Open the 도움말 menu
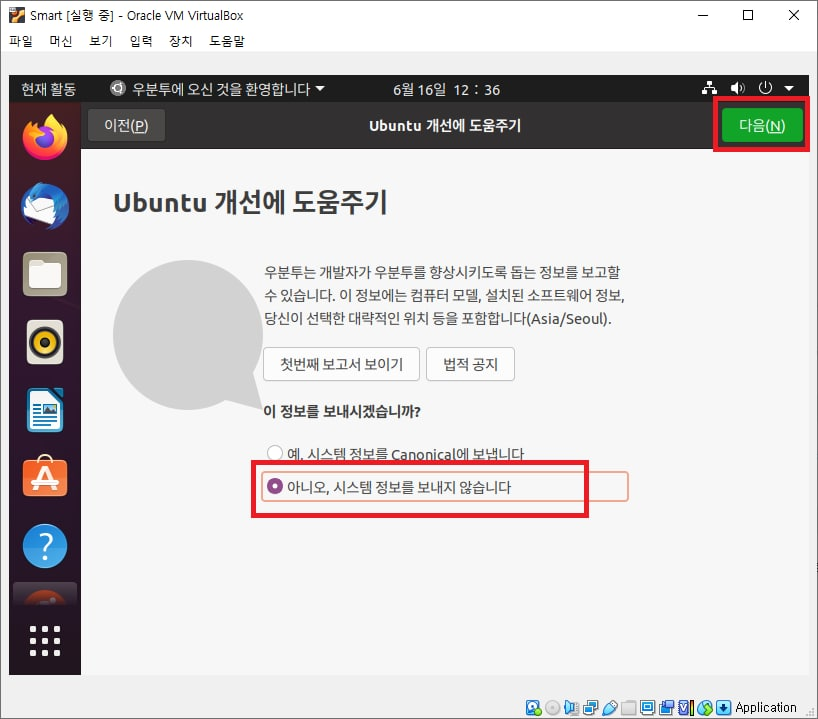The width and height of the screenshot is (818, 719). [x=227, y=41]
